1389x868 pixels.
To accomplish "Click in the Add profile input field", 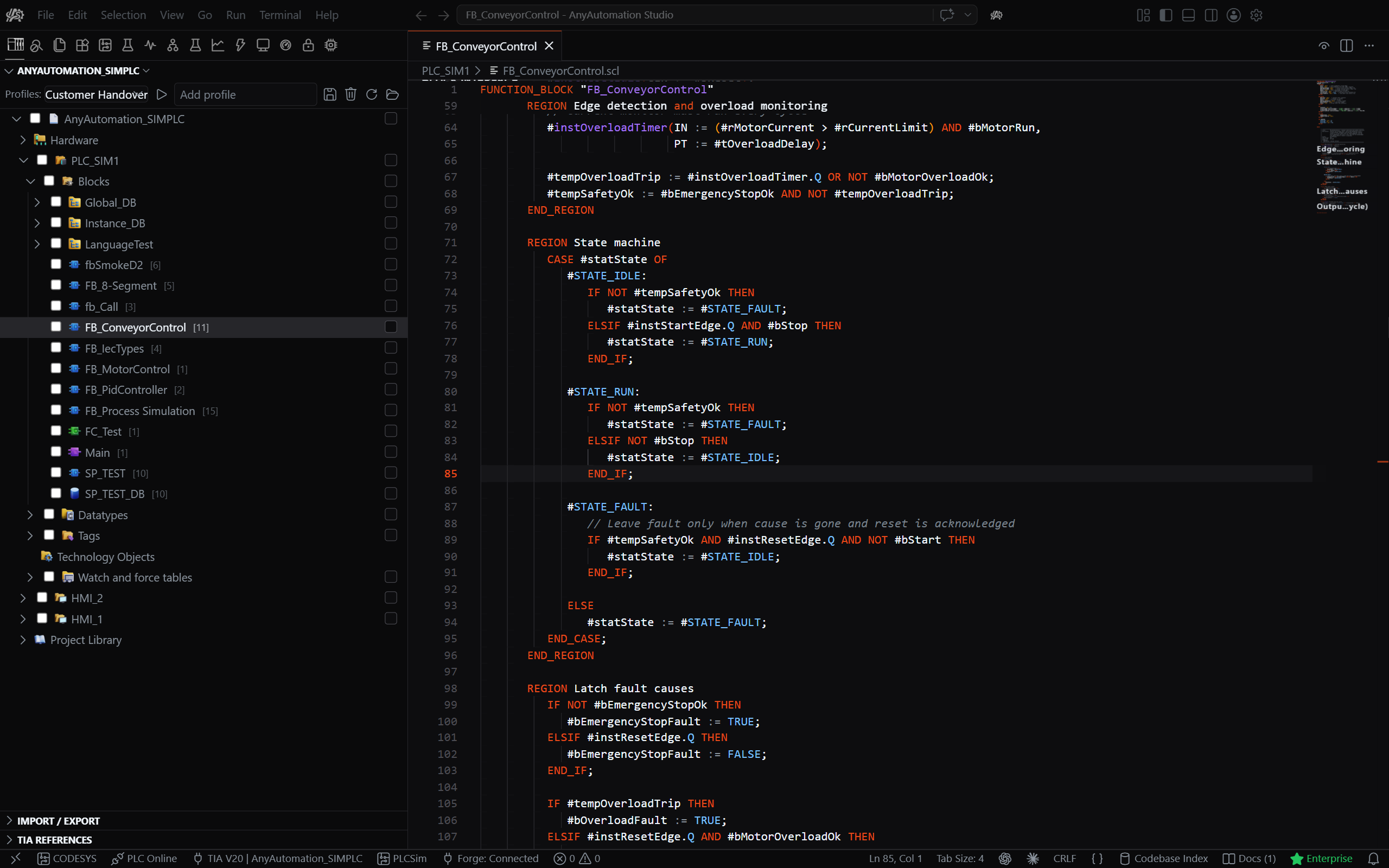I will tap(246, 94).
